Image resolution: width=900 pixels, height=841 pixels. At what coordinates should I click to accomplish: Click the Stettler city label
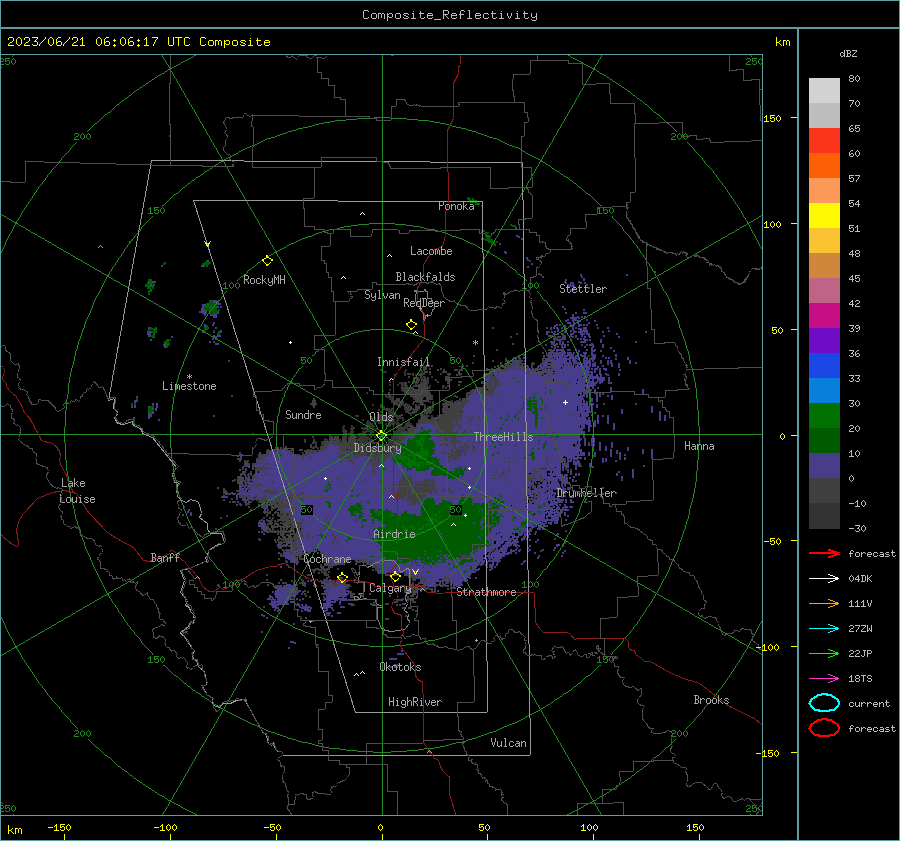pyautogui.click(x=583, y=289)
